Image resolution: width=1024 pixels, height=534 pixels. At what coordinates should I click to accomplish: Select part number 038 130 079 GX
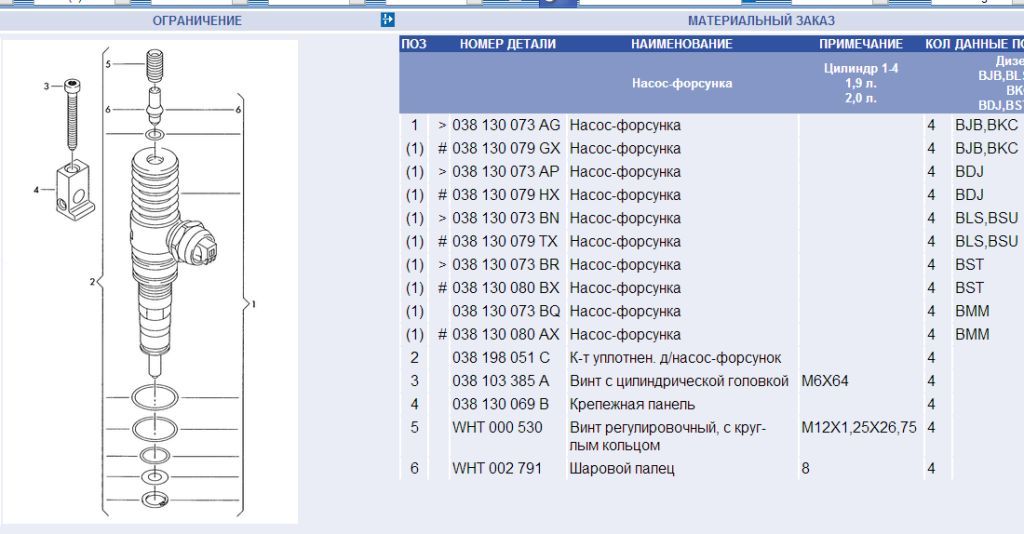[506, 148]
